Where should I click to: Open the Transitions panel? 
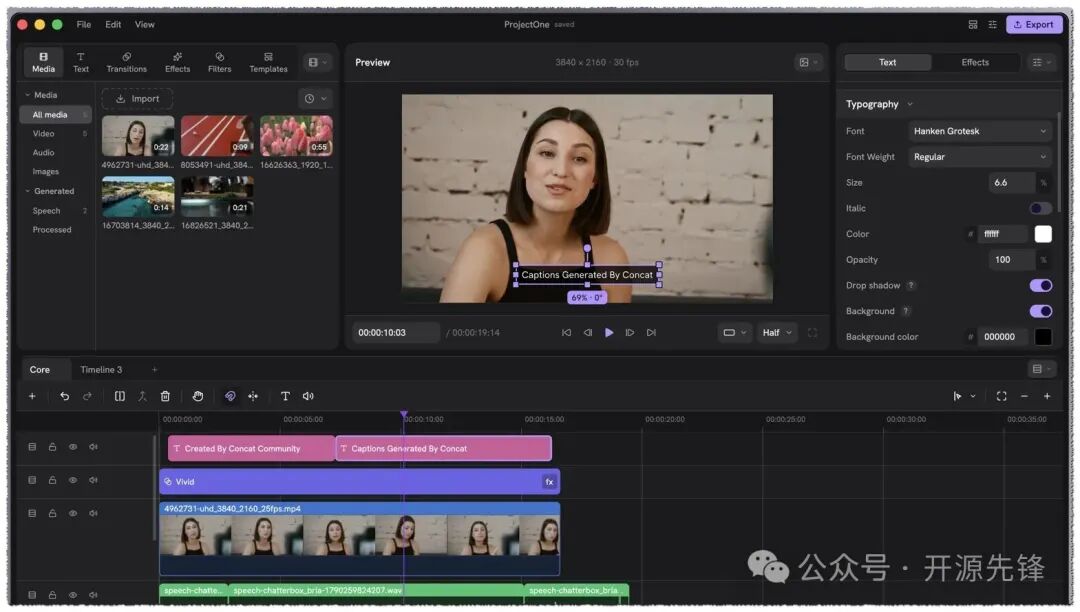click(x=127, y=62)
